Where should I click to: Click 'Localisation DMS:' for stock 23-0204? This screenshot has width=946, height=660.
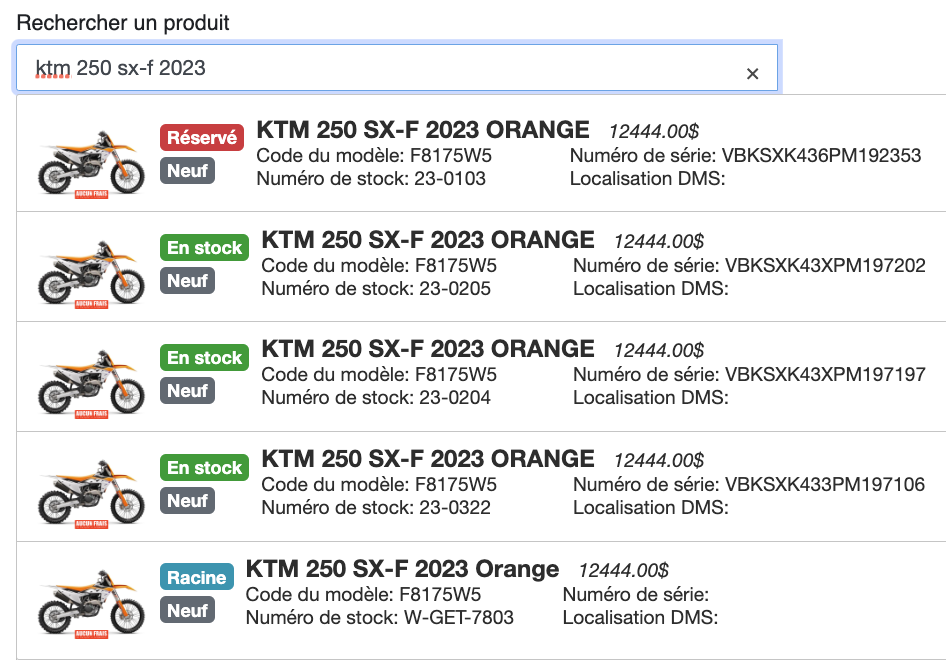(651, 398)
